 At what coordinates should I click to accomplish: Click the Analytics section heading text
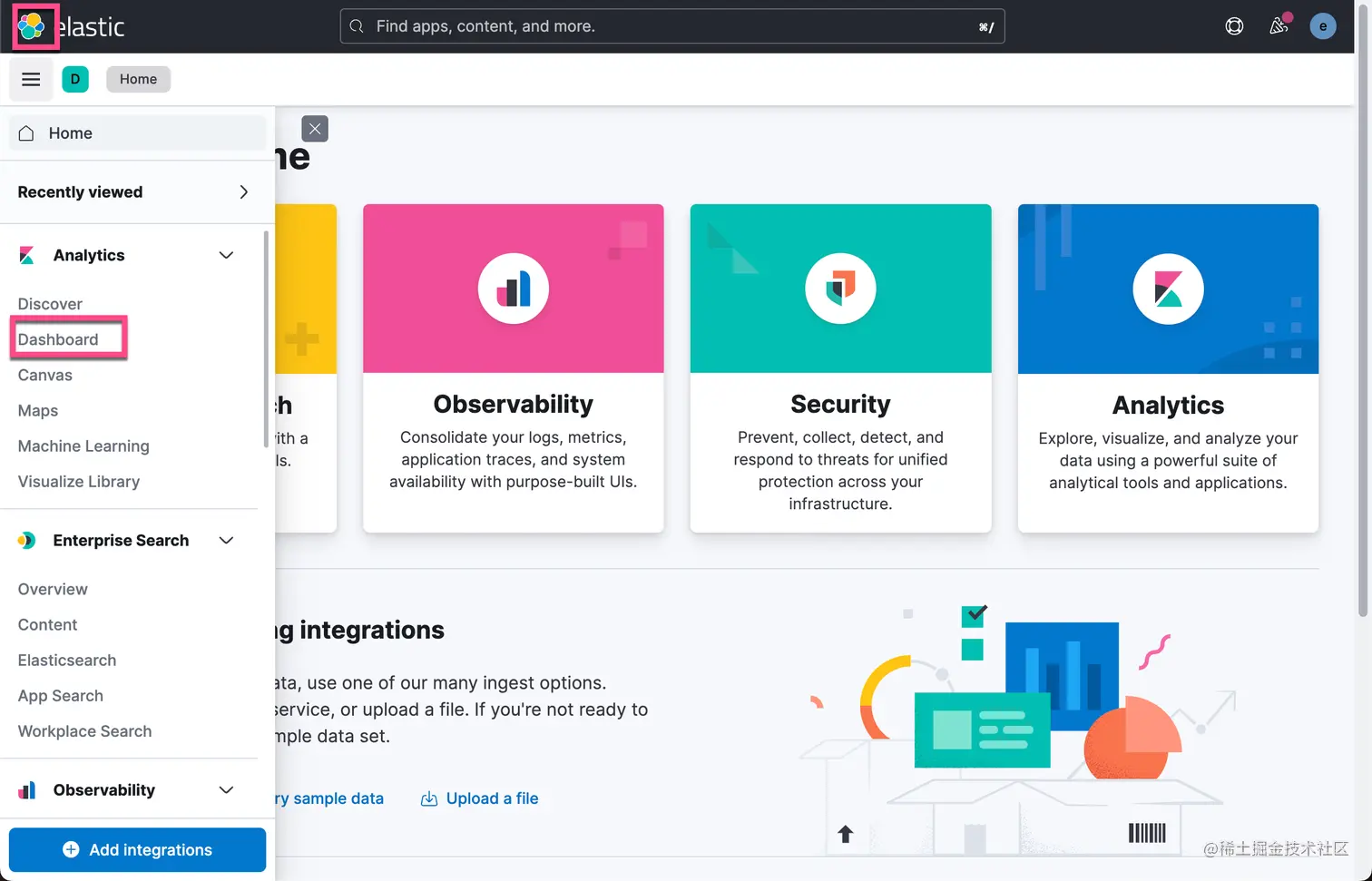point(89,256)
